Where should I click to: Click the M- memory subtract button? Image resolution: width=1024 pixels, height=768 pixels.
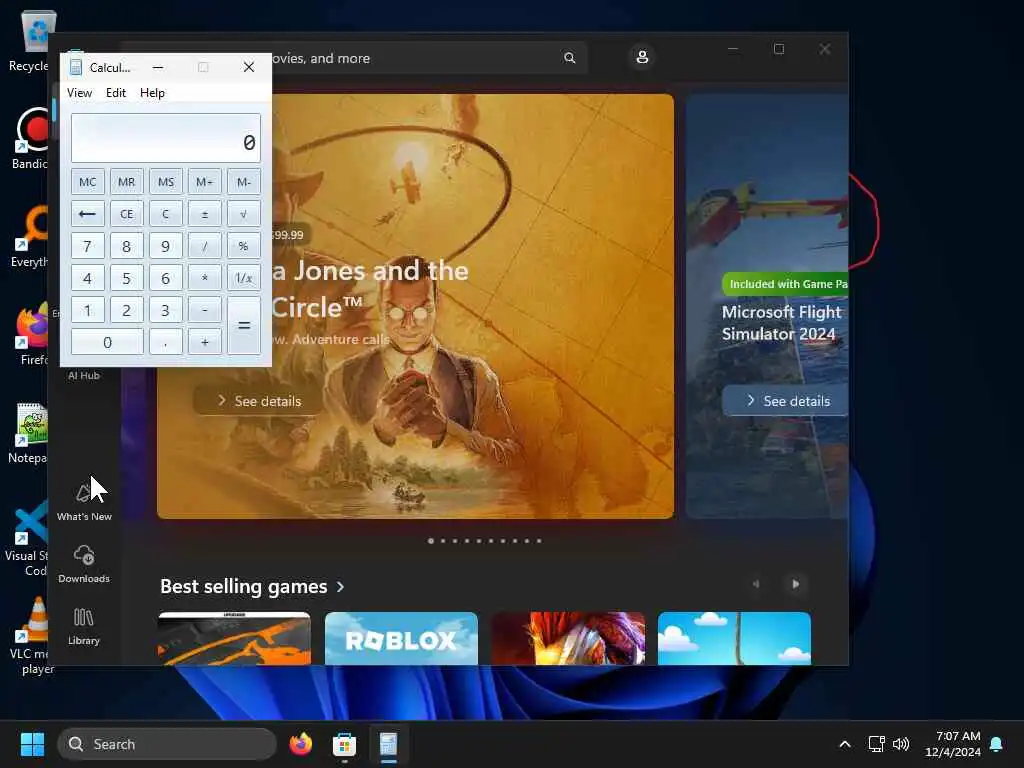[x=244, y=182]
